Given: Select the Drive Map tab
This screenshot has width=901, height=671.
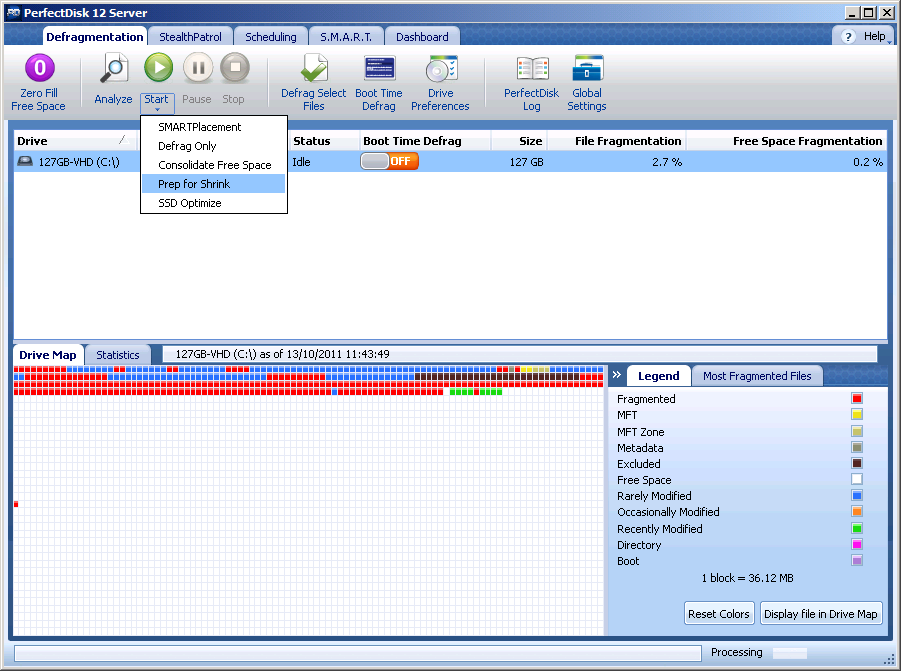Looking at the screenshot, I should coord(48,355).
